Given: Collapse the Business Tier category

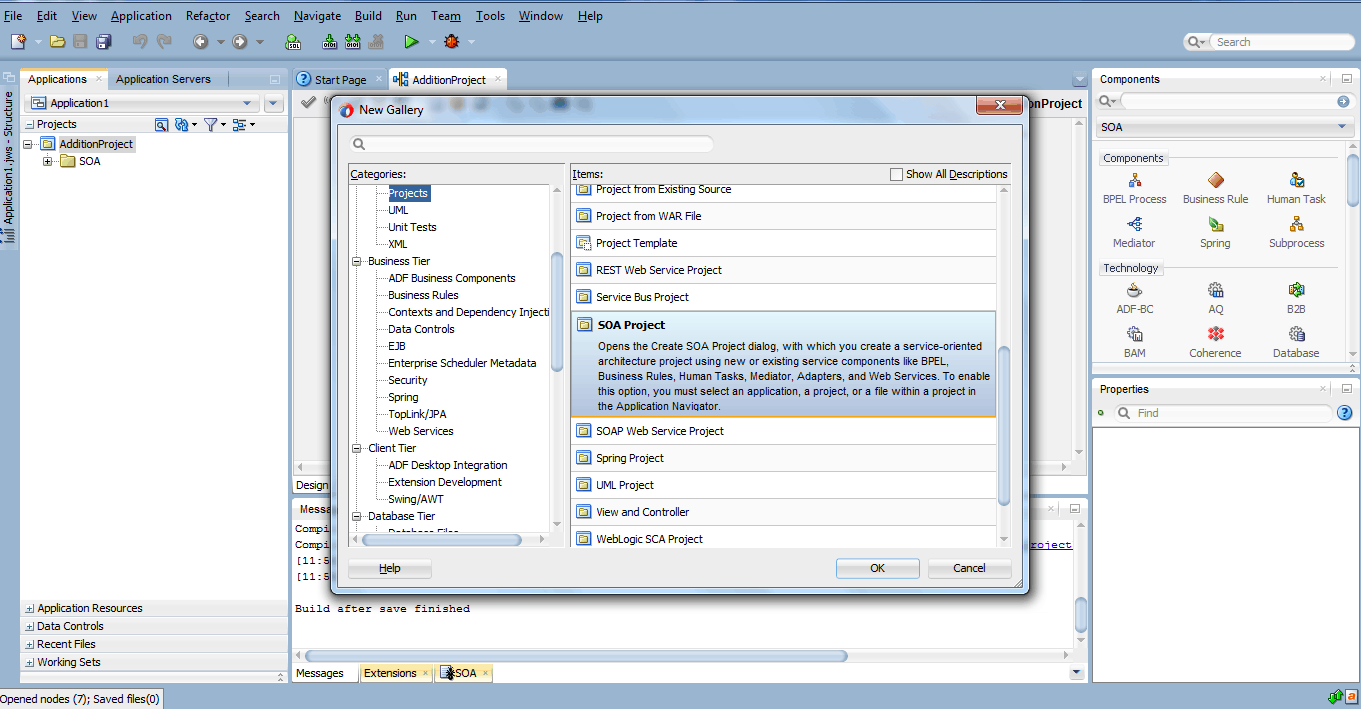Looking at the screenshot, I should (356, 261).
